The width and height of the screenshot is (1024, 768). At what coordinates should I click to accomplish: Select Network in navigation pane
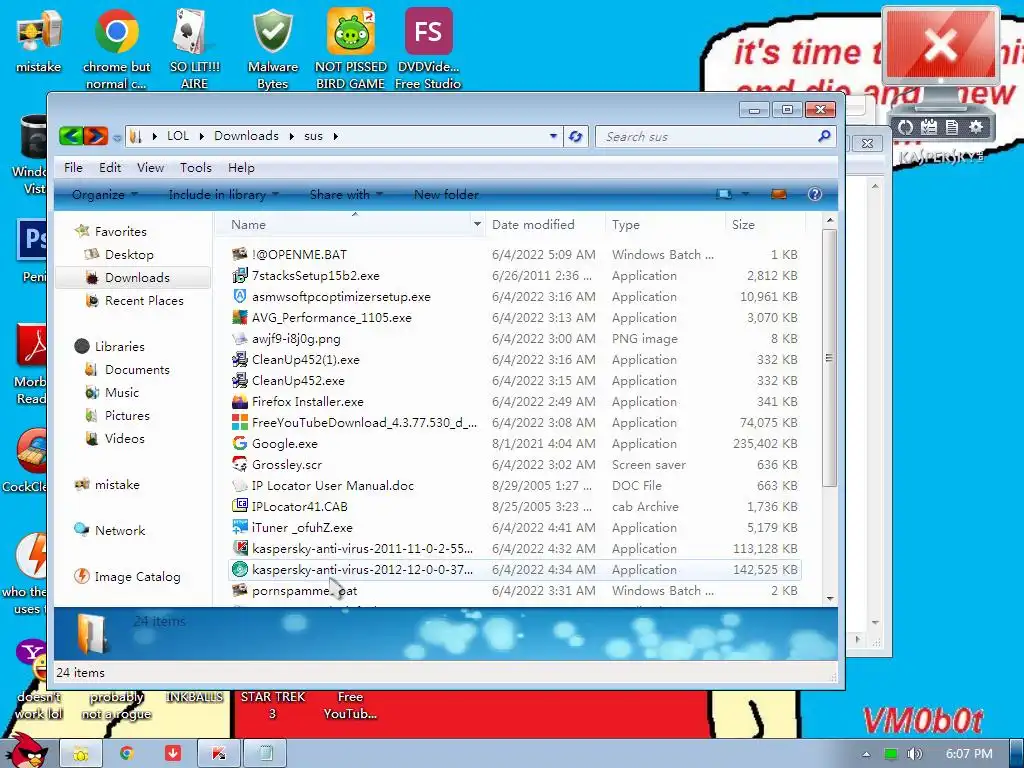tap(120, 530)
